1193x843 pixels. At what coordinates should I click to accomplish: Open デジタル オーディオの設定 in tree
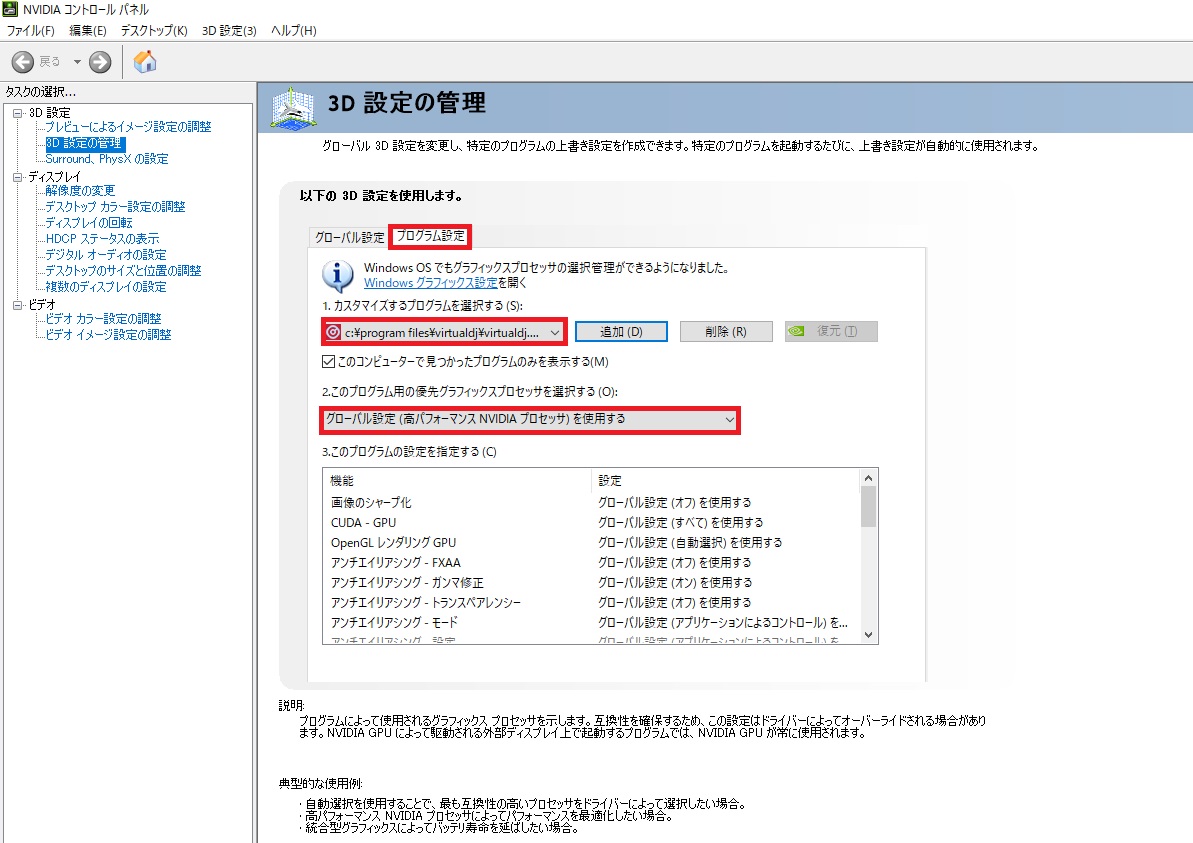coord(105,255)
